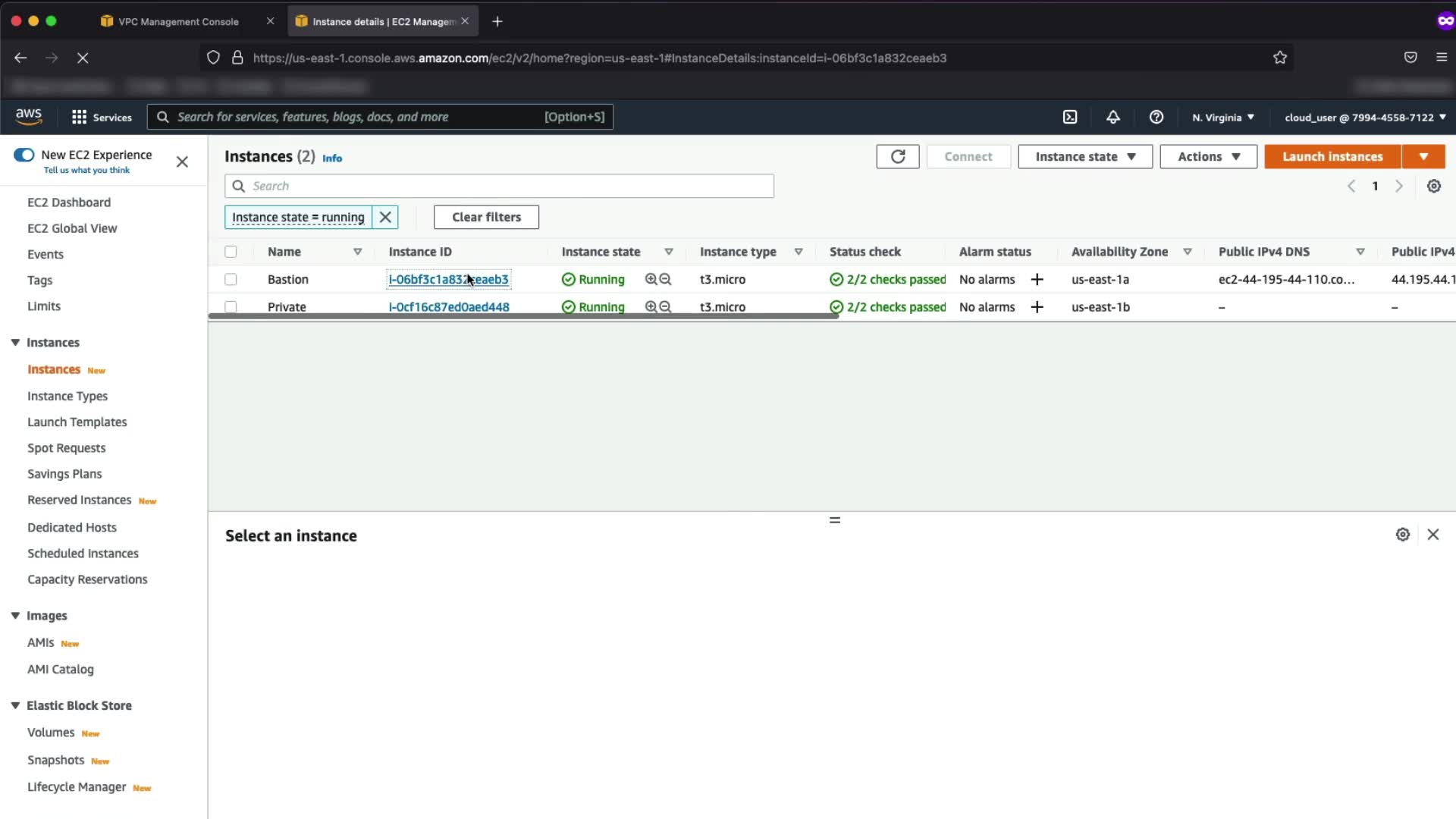Add alarm for the Private instance
The height and width of the screenshot is (819, 1456).
coord(1037,307)
